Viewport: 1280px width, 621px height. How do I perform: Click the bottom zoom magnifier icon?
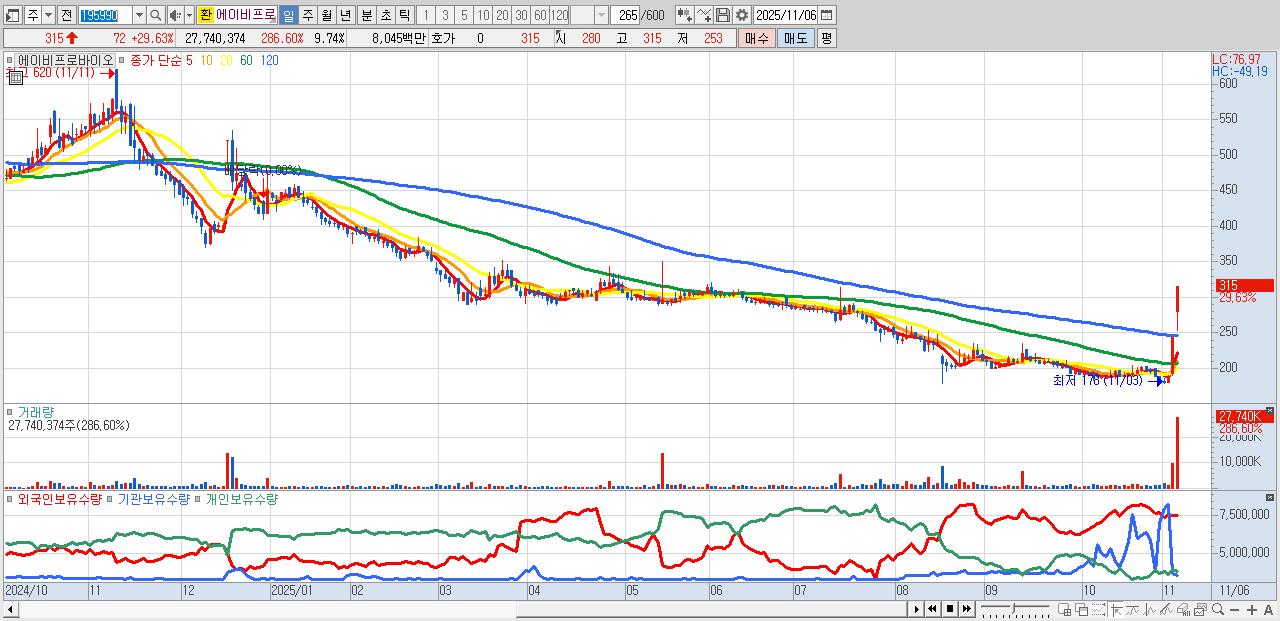1218,609
